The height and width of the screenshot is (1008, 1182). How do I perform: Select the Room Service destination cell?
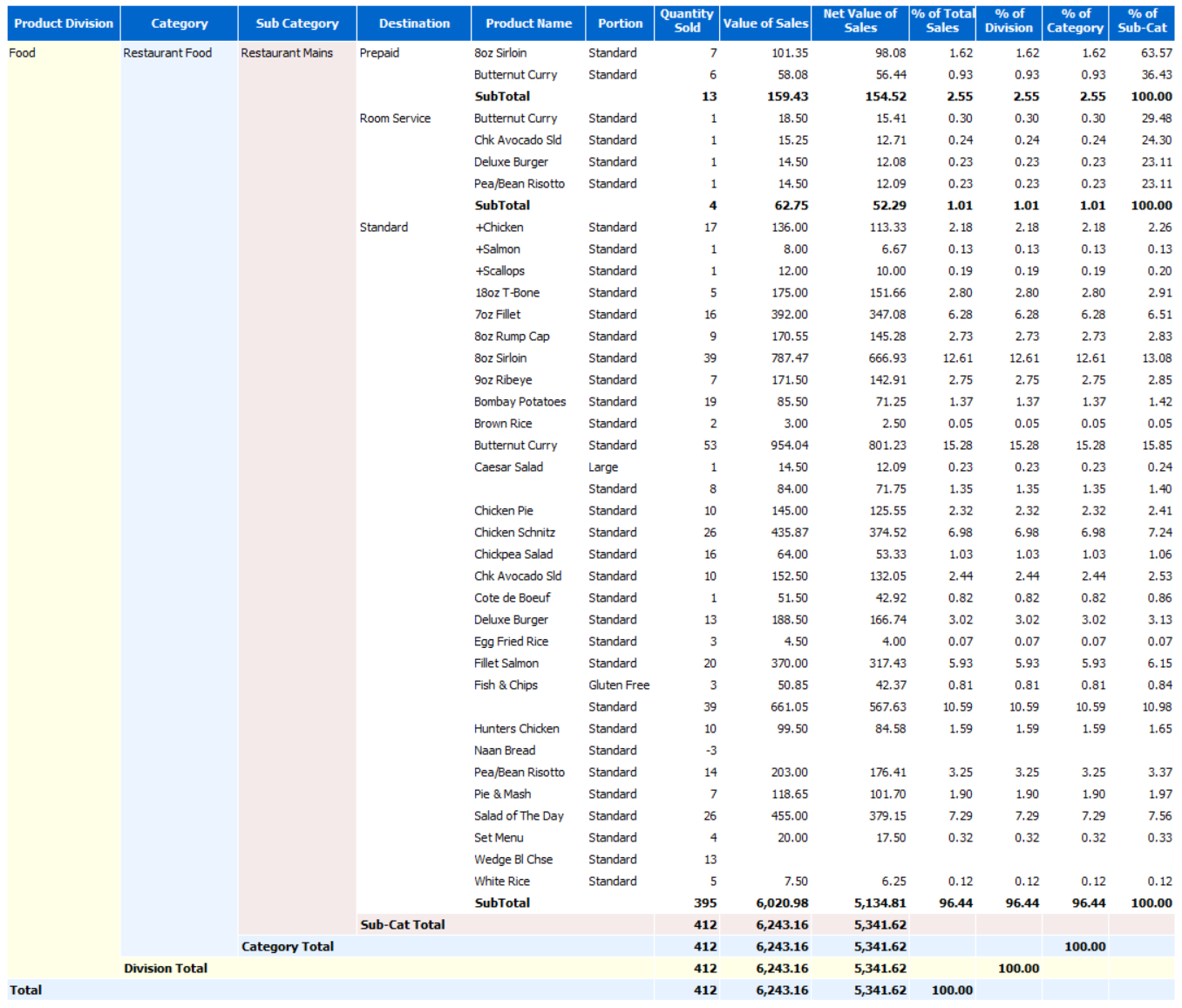pos(395,119)
